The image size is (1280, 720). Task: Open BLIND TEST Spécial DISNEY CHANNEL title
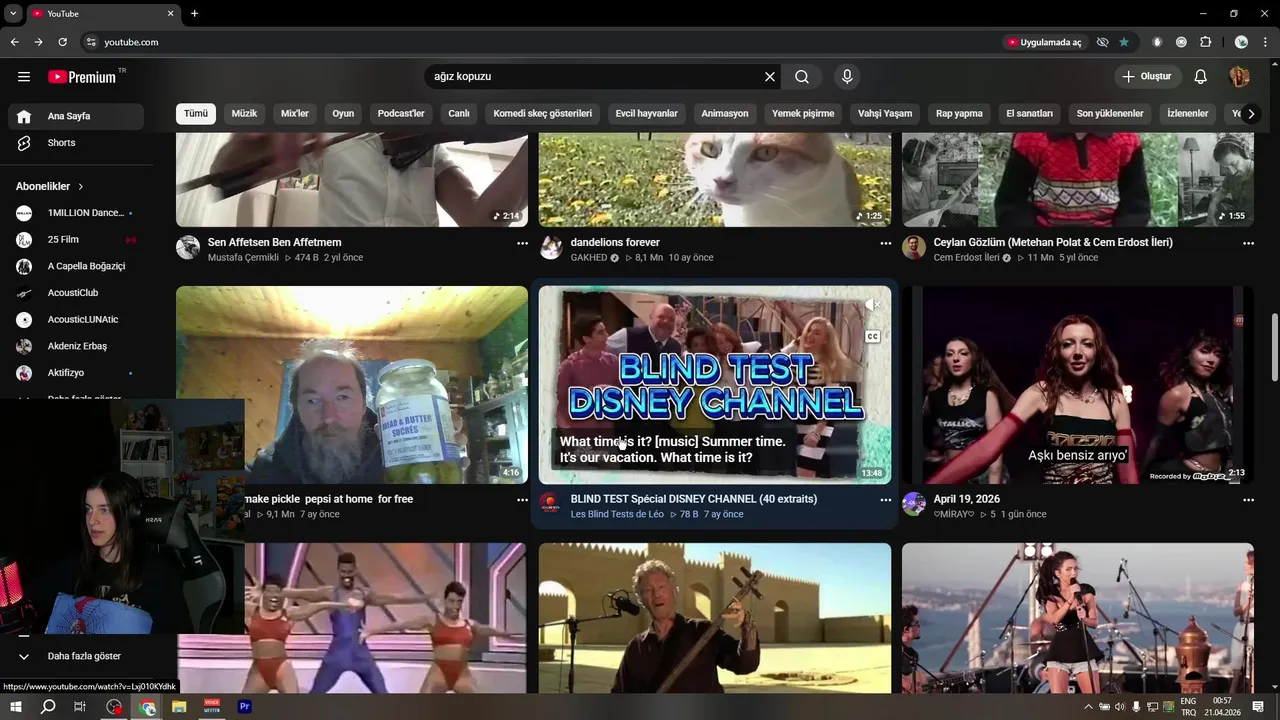694,499
